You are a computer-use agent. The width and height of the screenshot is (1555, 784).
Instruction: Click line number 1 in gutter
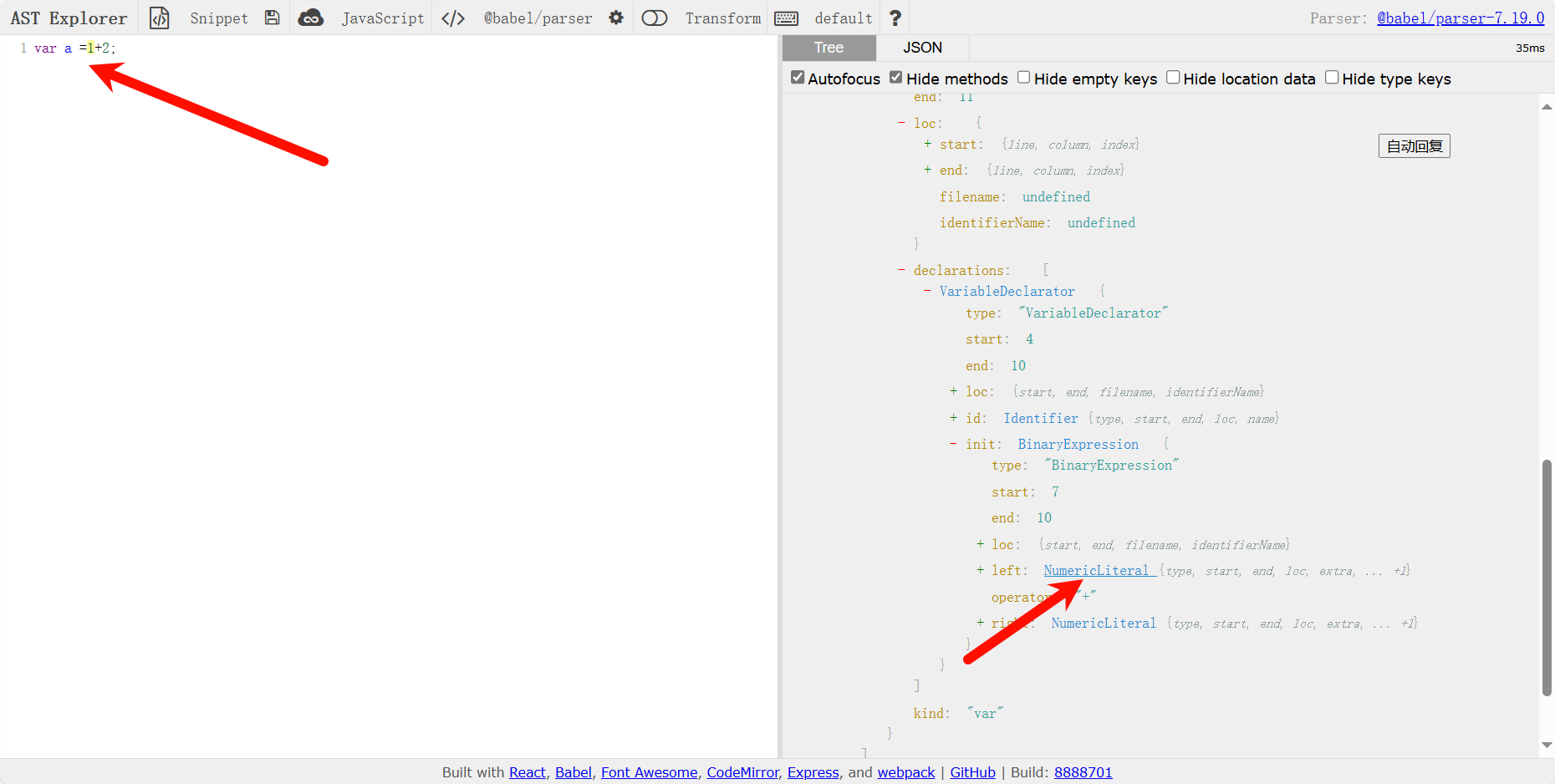(x=23, y=48)
